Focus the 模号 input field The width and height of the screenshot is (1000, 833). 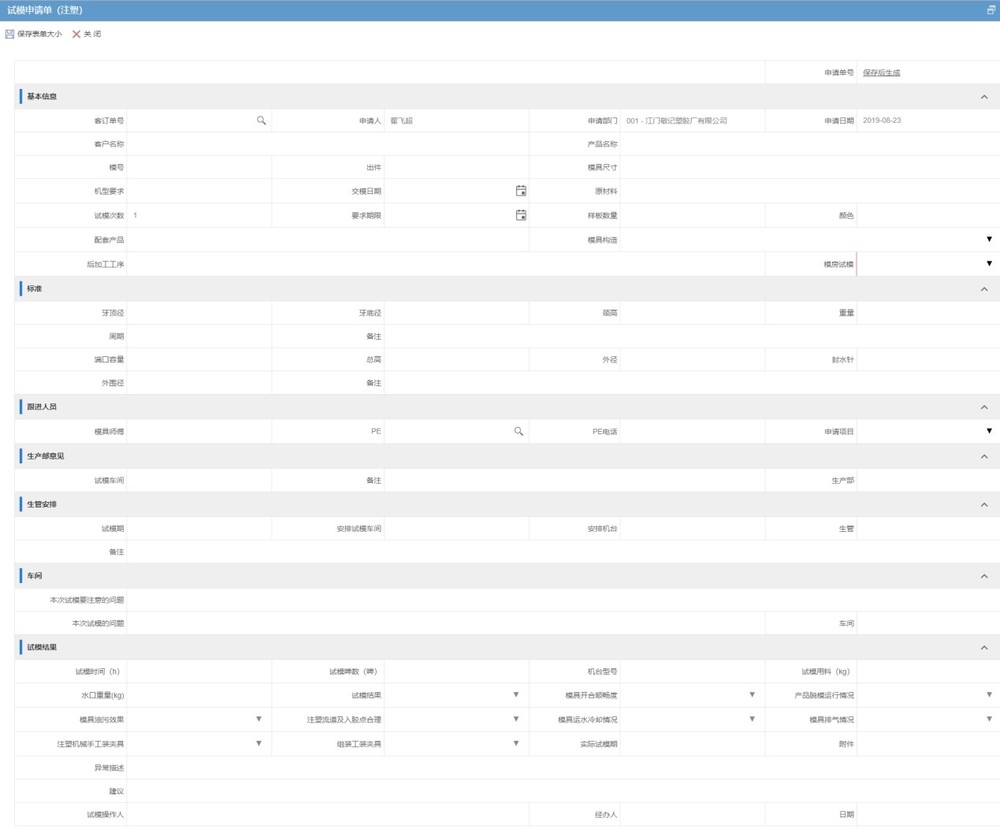pyautogui.click(x=199, y=168)
